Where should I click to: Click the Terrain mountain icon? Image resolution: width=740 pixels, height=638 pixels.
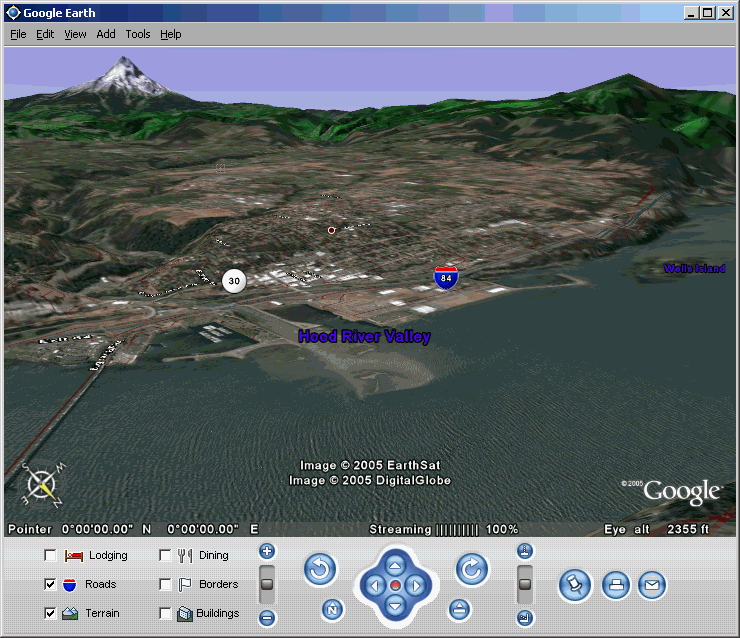click(x=70, y=613)
